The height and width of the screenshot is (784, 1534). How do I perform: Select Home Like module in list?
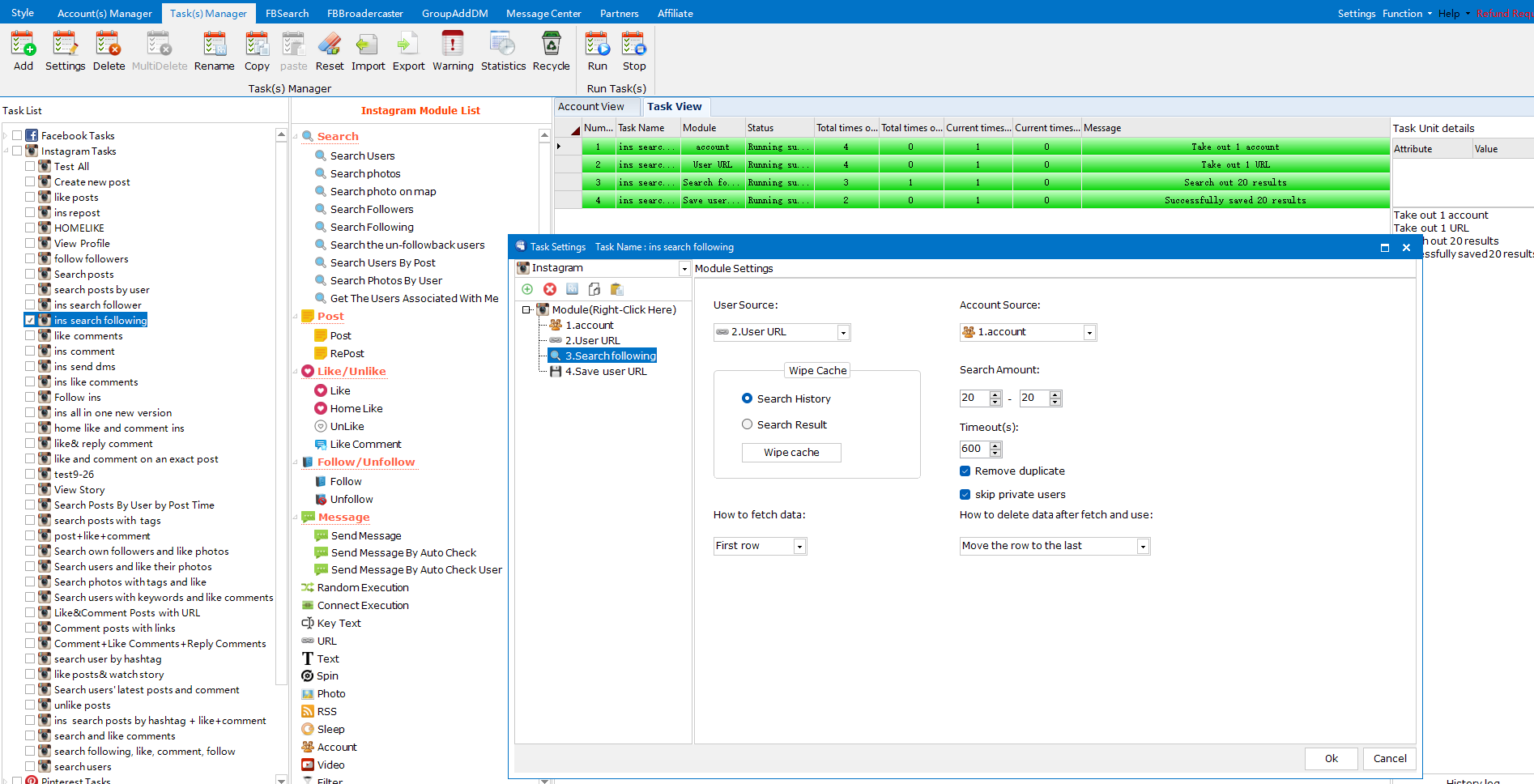[x=356, y=408]
